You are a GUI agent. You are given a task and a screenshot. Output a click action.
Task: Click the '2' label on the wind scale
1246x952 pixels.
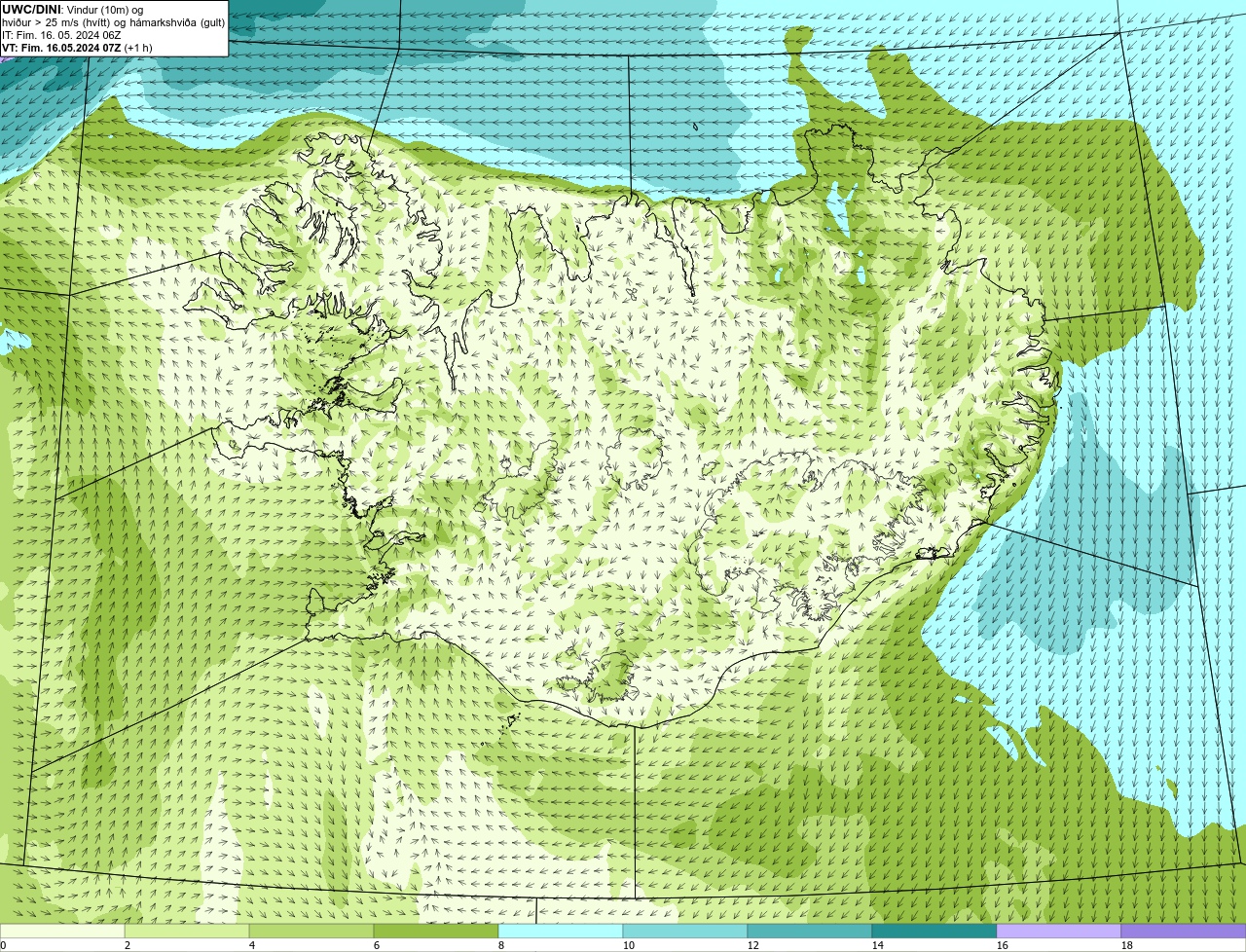point(128,945)
